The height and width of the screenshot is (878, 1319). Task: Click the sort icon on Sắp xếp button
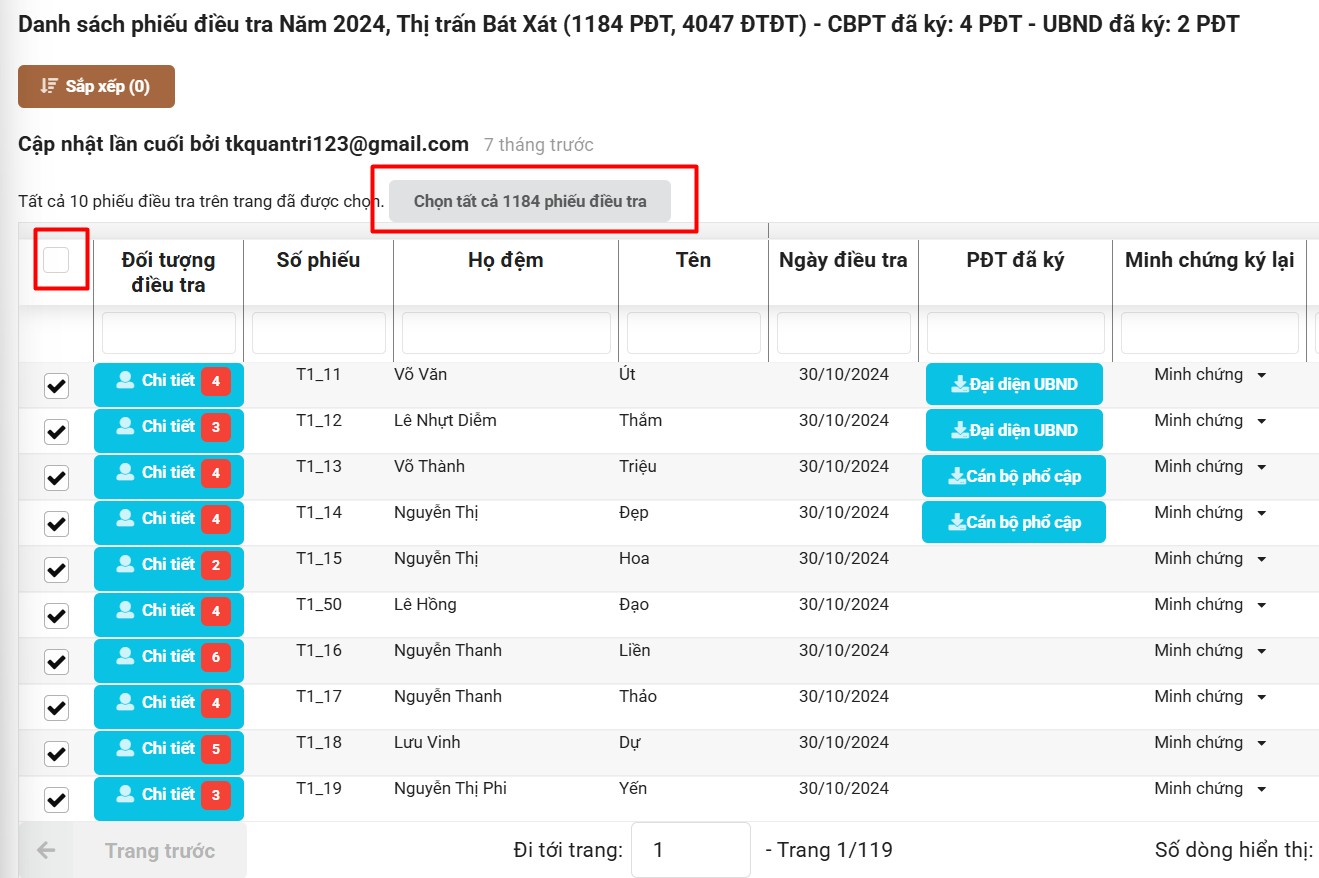[x=49, y=86]
